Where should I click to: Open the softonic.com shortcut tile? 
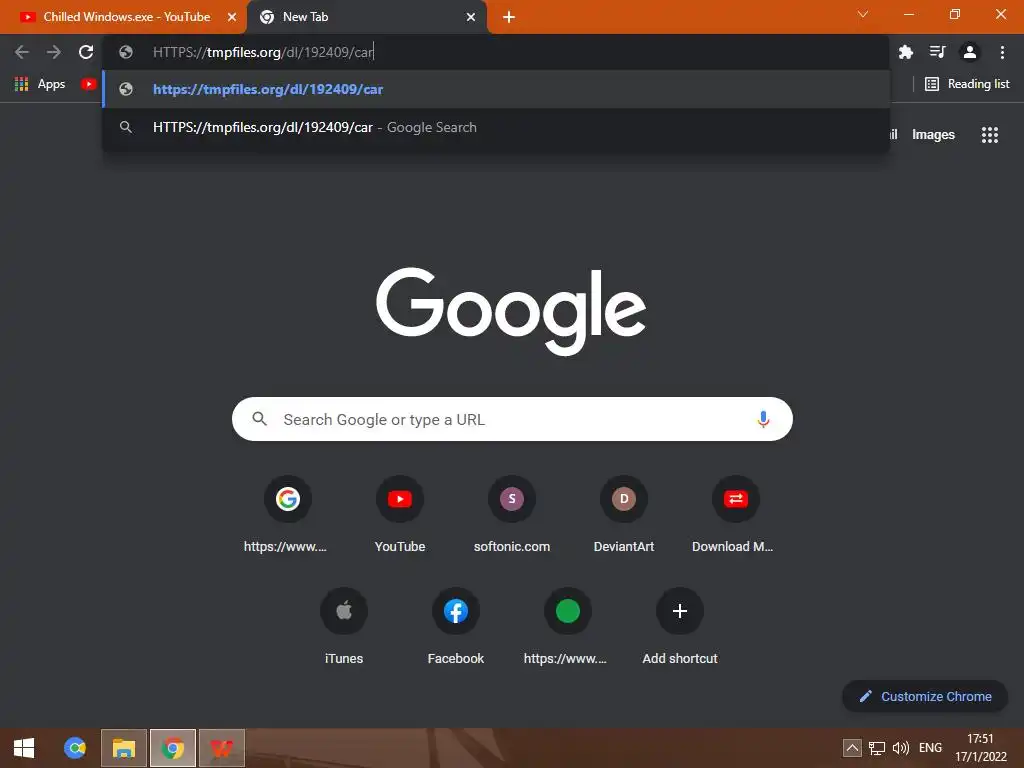[511, 515]
